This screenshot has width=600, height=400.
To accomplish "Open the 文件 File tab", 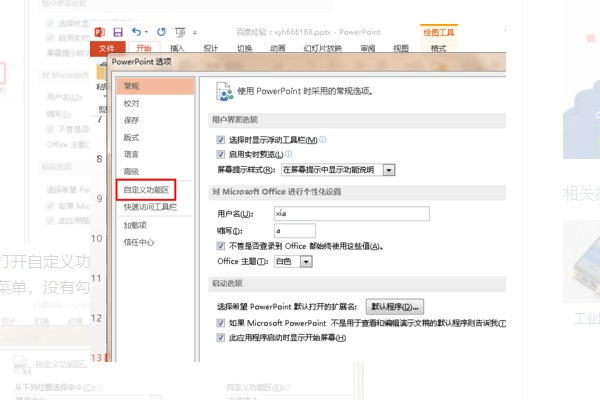I will tap(107, 48).
